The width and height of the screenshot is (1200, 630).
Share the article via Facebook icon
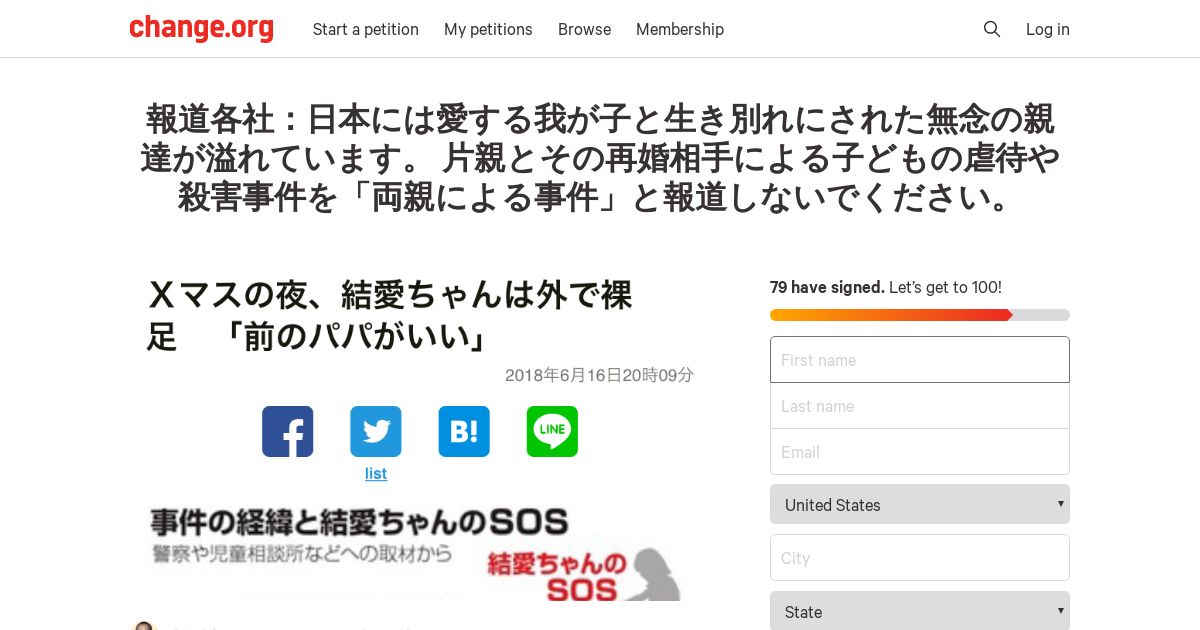pos(288,432)
